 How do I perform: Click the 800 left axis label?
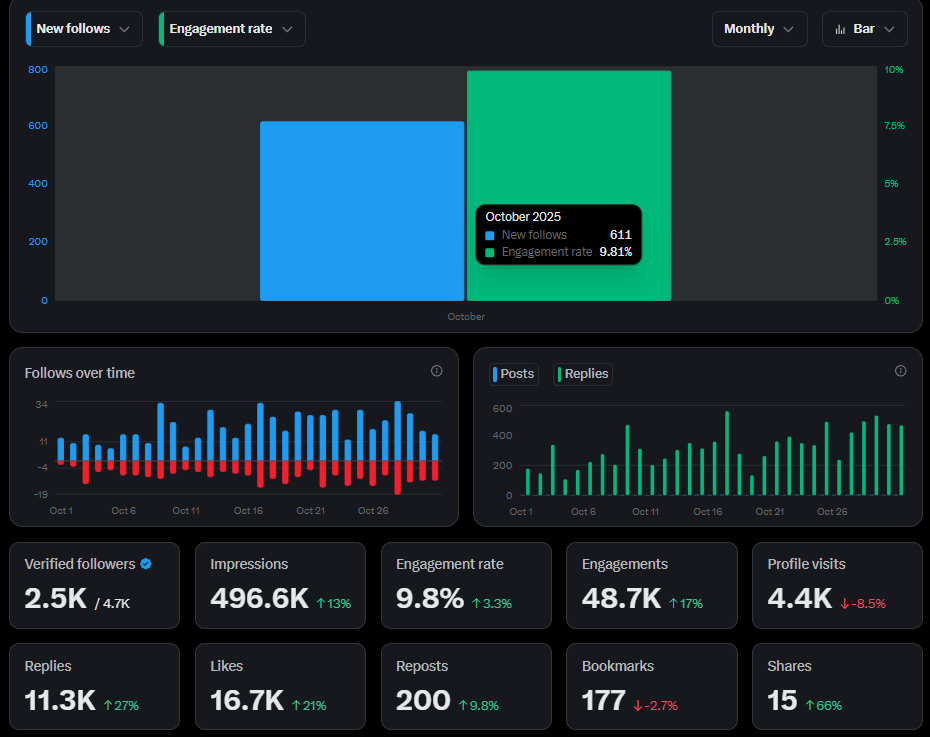[x=38, y=69]
